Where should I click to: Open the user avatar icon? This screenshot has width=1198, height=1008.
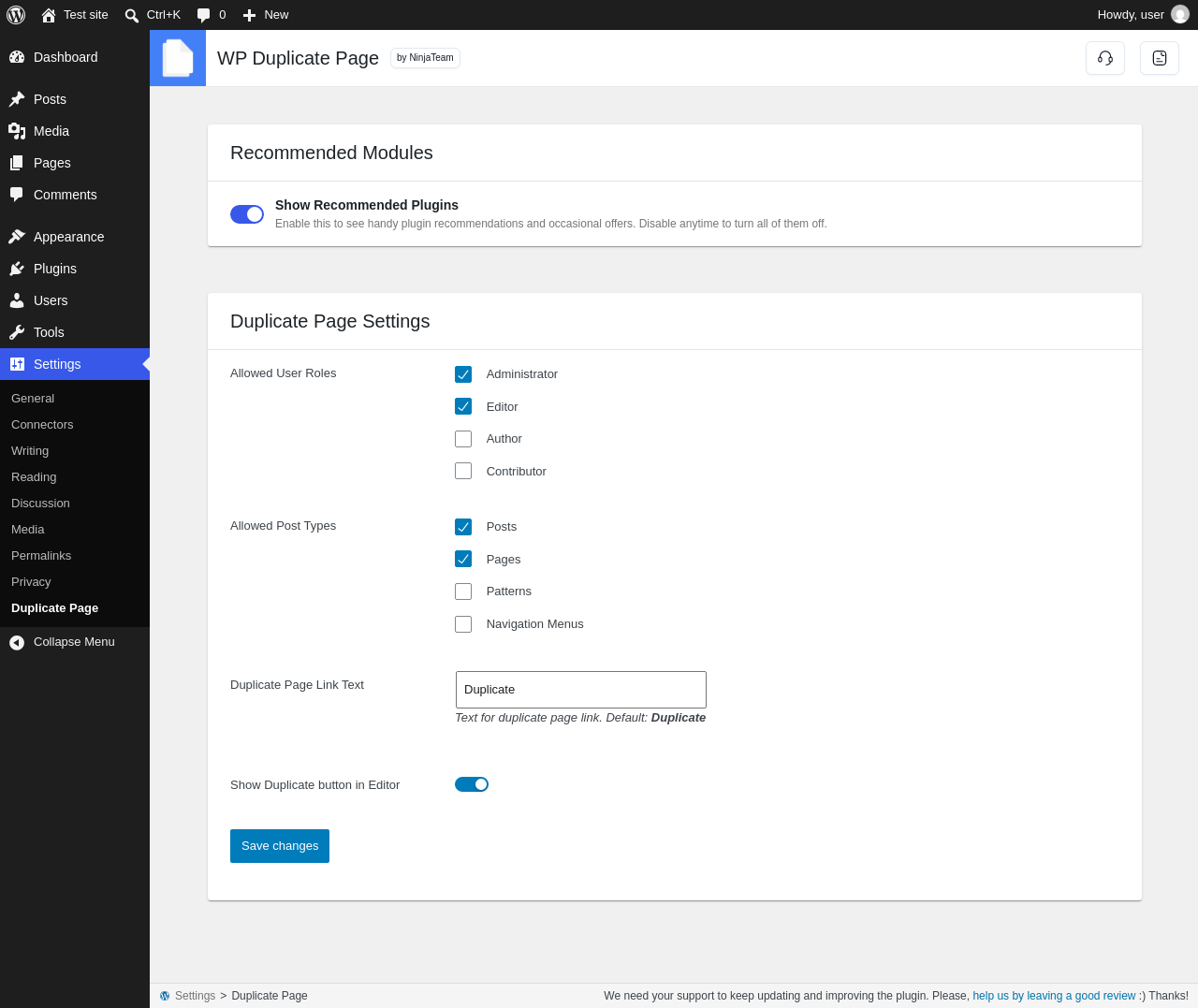[x=1180, y=15]
